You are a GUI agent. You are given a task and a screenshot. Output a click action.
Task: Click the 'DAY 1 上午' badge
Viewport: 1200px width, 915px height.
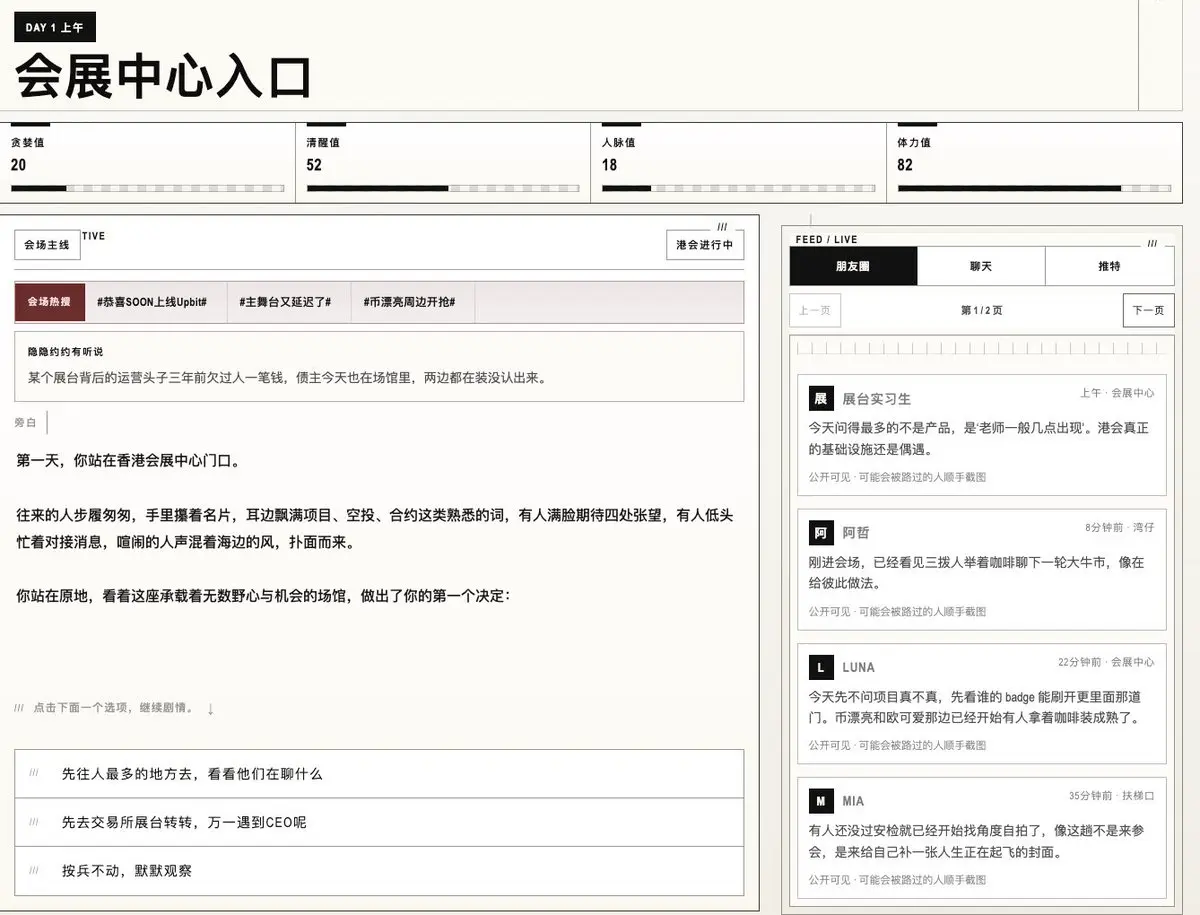[54, 27]
